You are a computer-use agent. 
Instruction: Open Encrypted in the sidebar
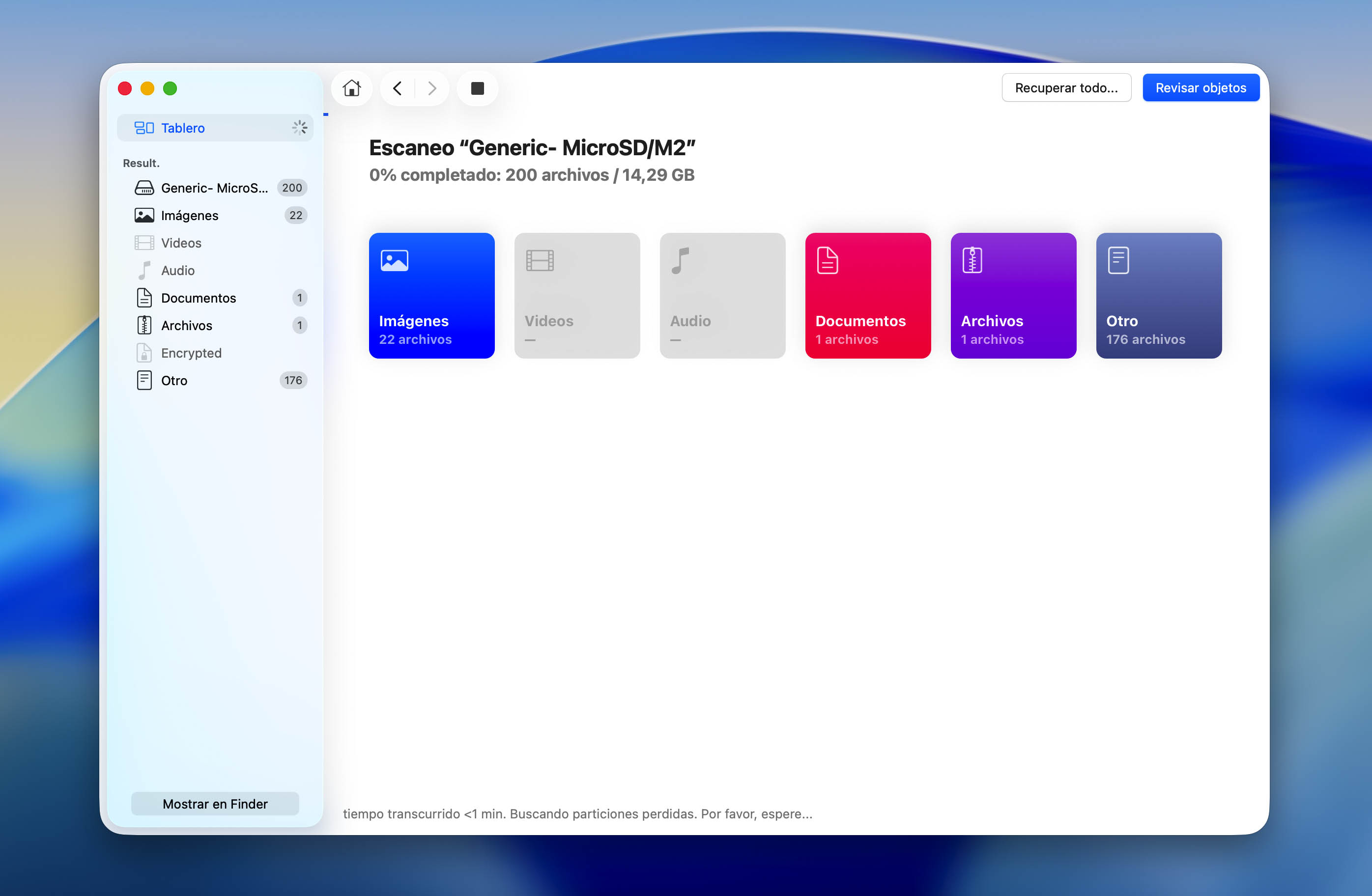tap(215, 353)
